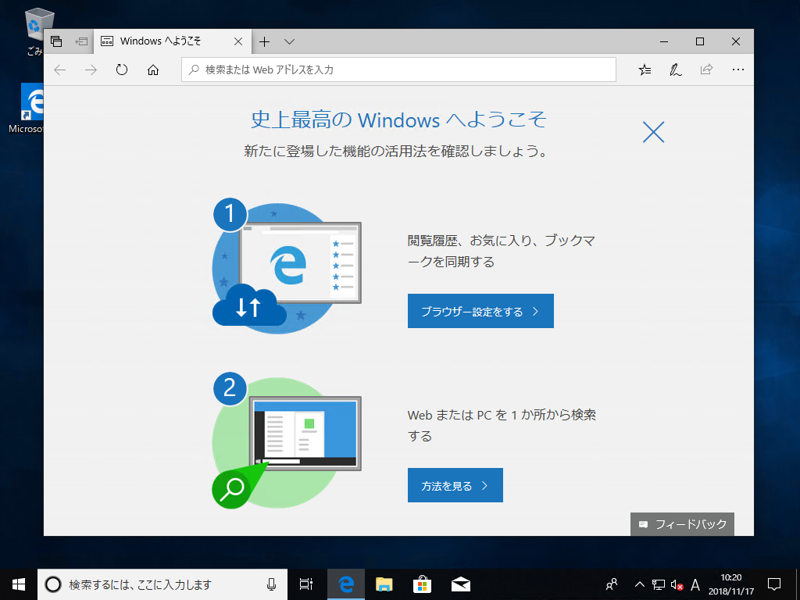This screenshot has width=800, height=600.
Task: Open the Favorites hub star icon
Action: [645, 70]
